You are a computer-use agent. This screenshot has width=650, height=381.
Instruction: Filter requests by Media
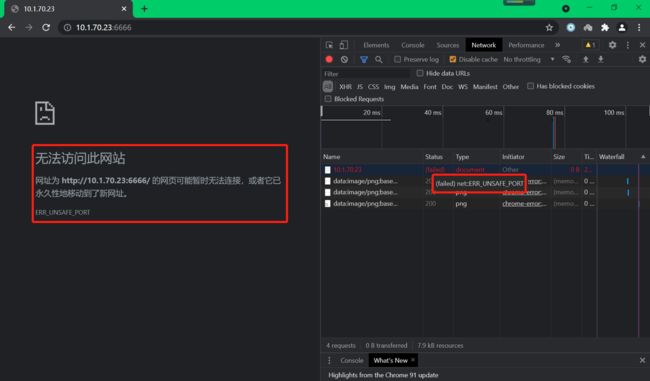coord(409,87)
